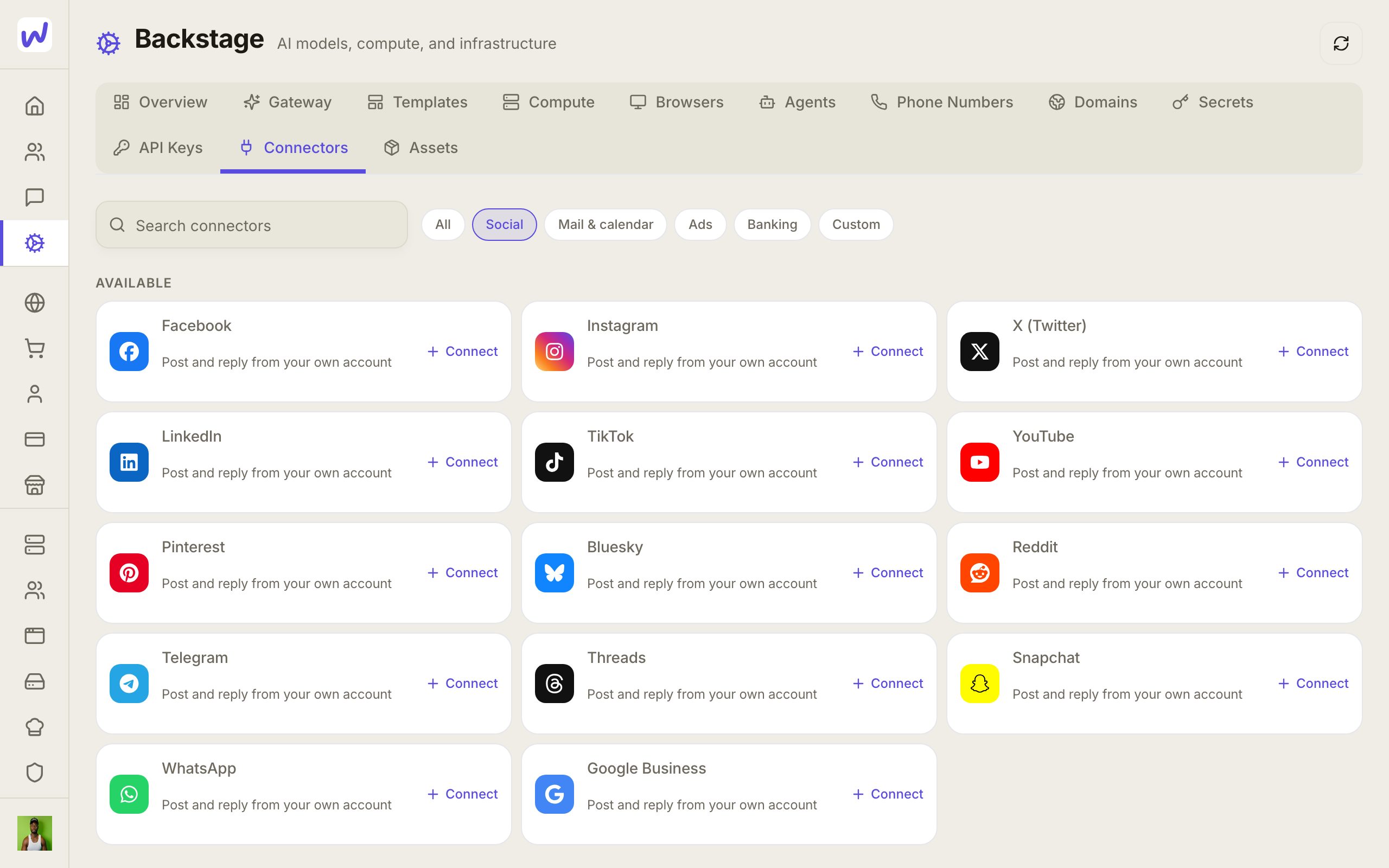Connect the Google Business account
This screenshot has height=868, width=1389.
(x=888, y=794)
